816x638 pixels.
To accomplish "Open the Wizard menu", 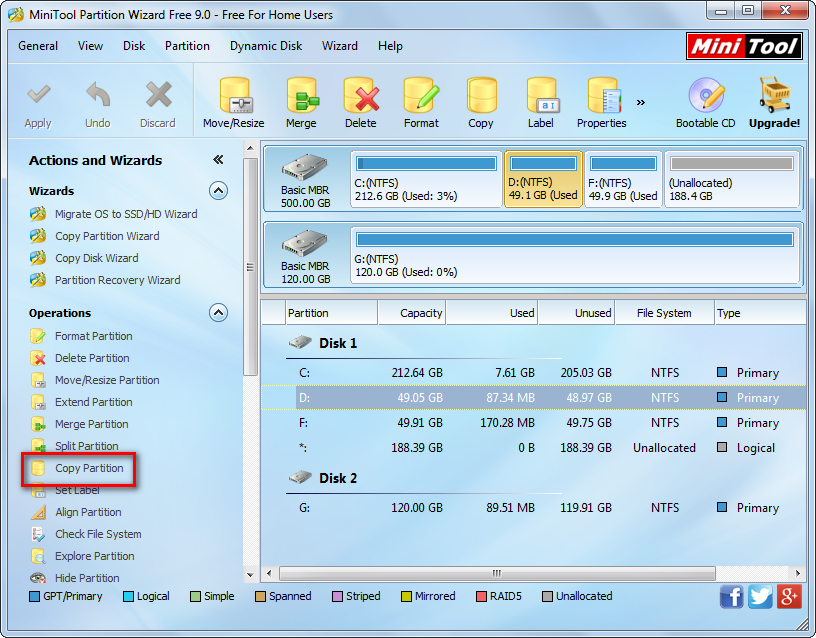I will (340, 46).
